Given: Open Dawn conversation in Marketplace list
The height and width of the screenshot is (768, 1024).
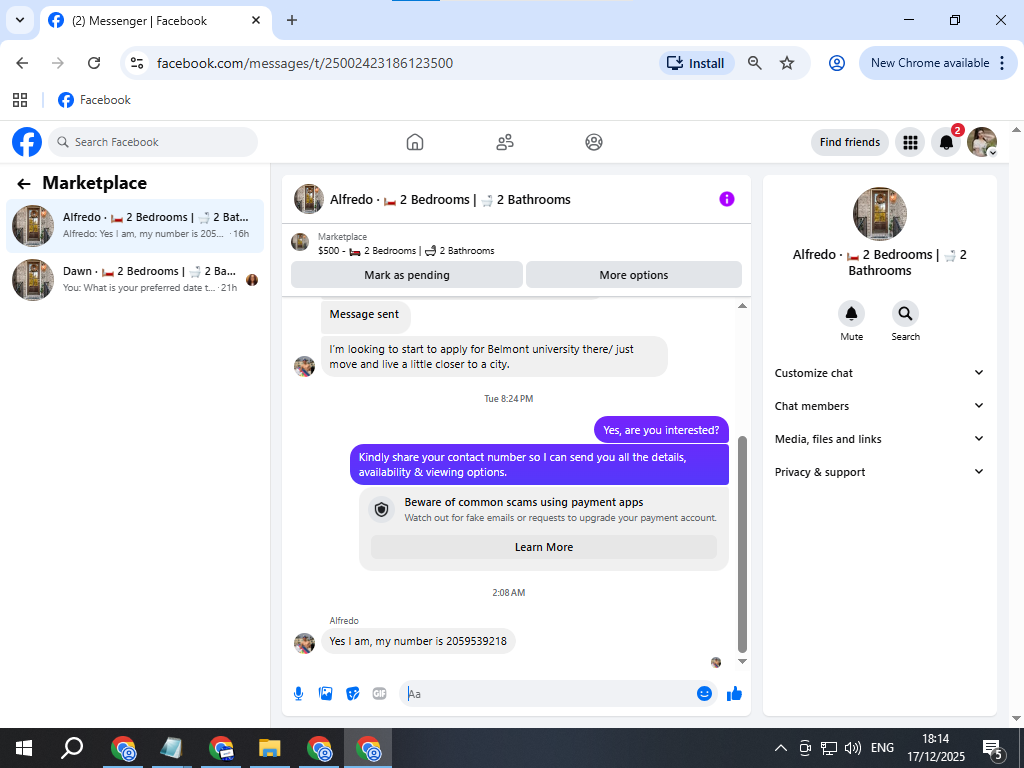Looking at the screenshot, I should point(135,280).
